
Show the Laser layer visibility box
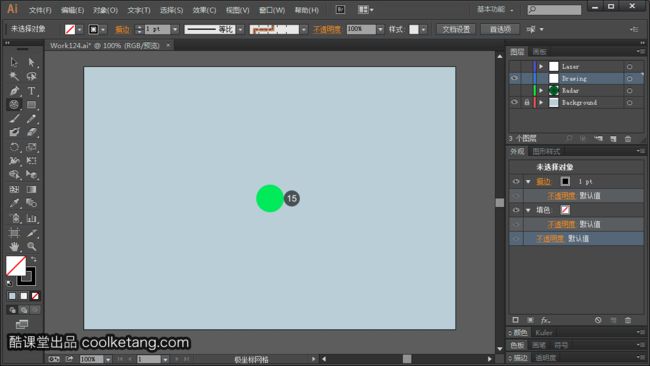pos(514,66)
